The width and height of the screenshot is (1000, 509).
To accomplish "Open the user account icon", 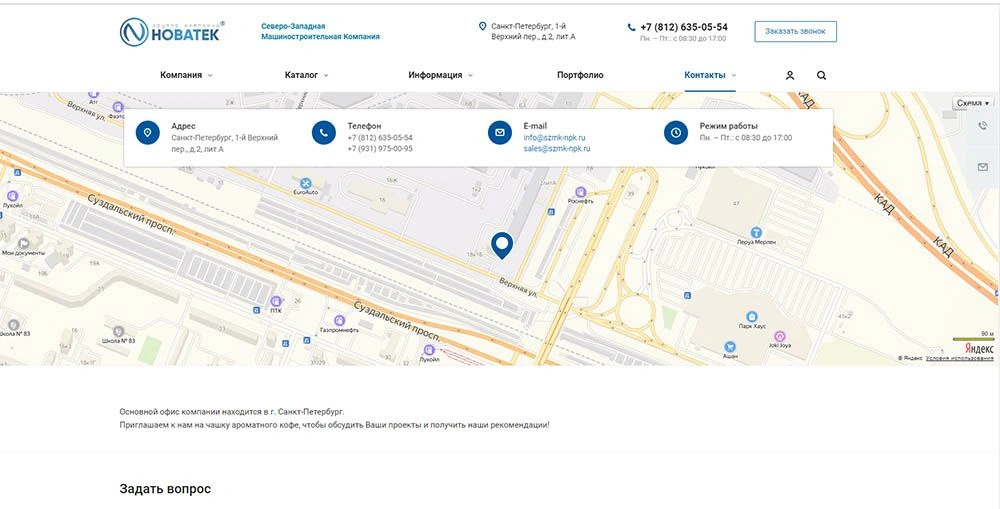I will (790, 75).
